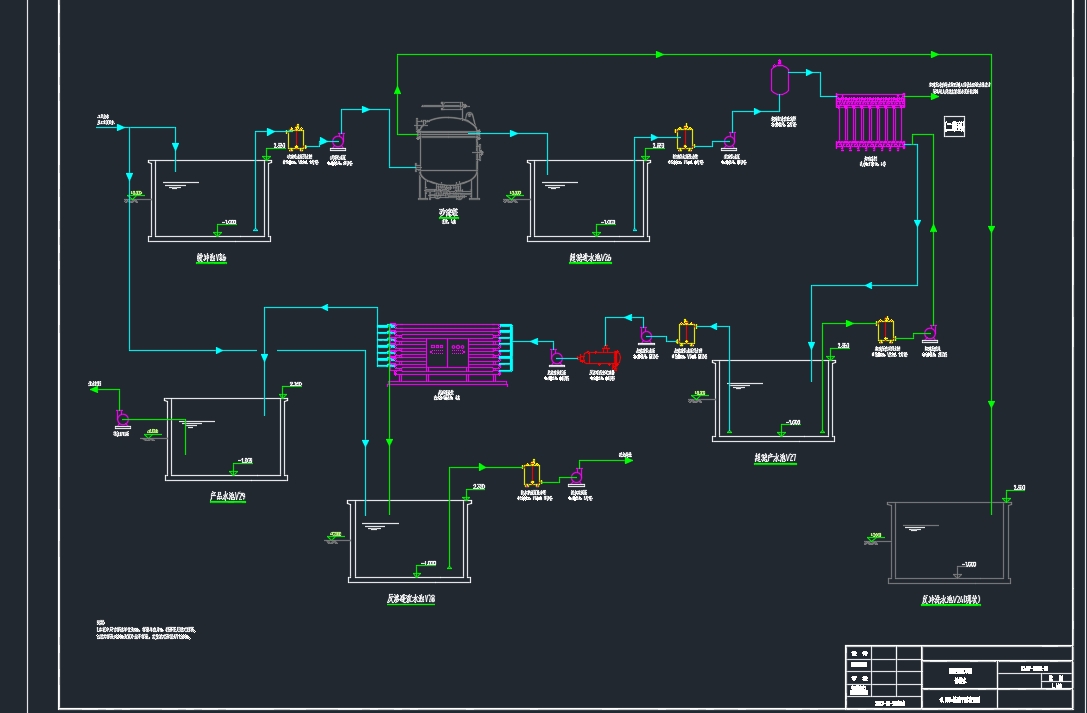
Task: Click the 反渗透浓水池V28 tank label
Action: click(x=411, y=599)
